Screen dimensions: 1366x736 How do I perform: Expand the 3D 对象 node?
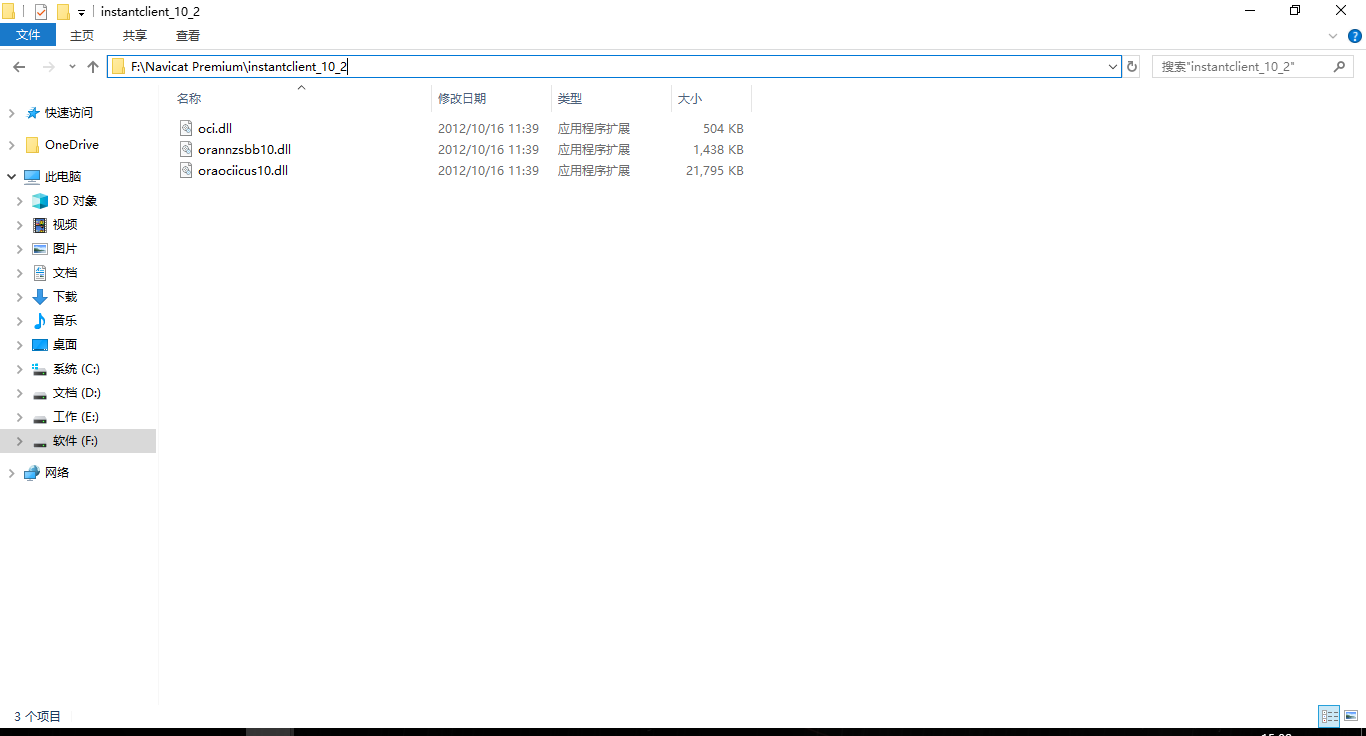(x=19, y=201)
